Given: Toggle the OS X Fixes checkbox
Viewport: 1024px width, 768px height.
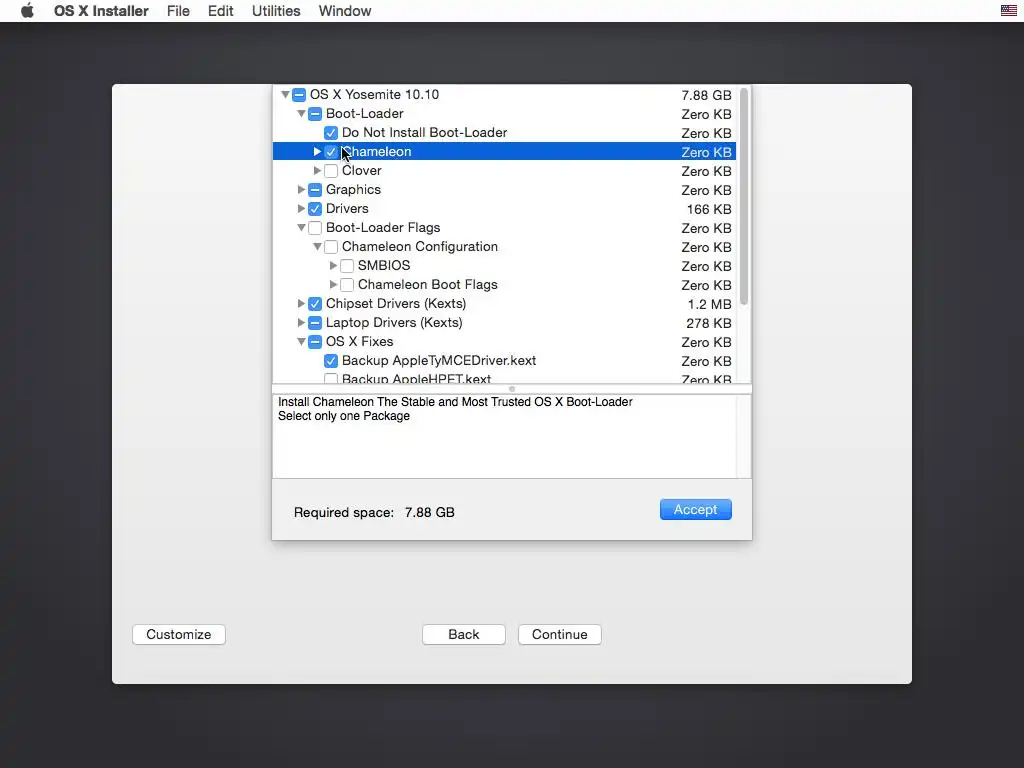Looking at the screenshot, I should [x=315, y=342].
